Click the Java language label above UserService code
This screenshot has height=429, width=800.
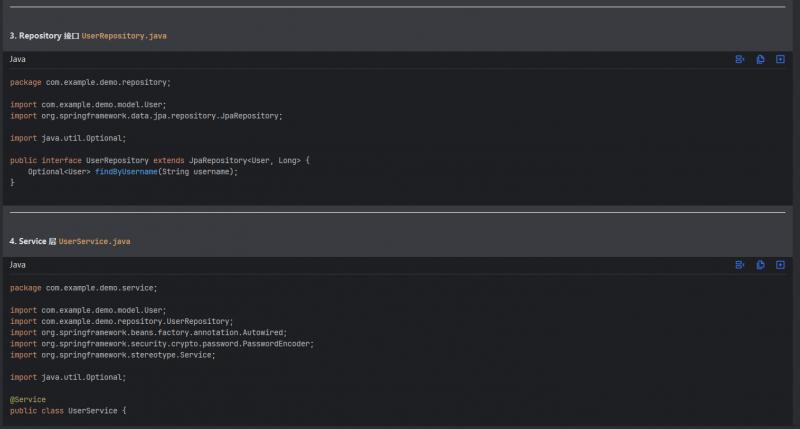18,265
